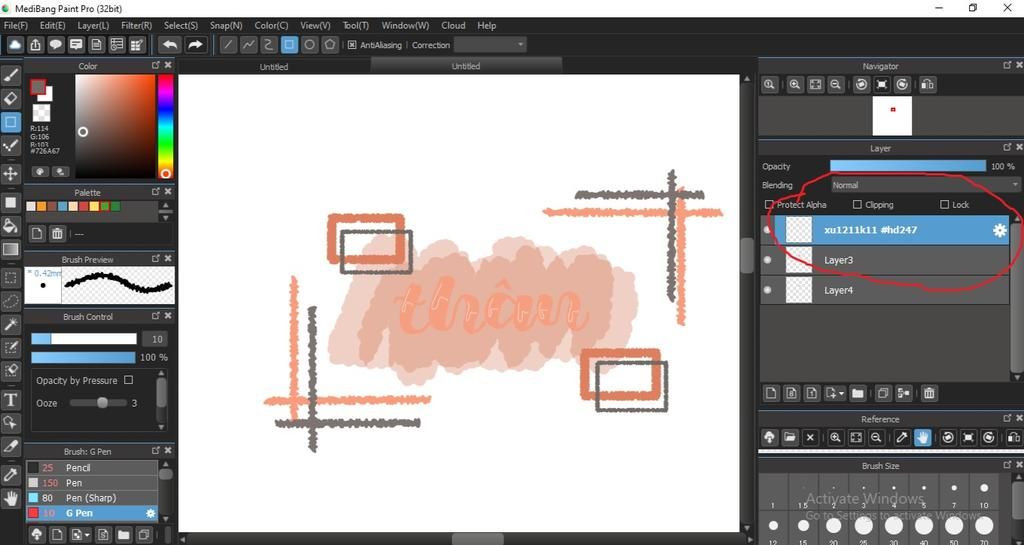The height and width of the screenshot is (545, 1024).
Task: Toggle the AntiAliasing checkbox
Action: (352, 45)
